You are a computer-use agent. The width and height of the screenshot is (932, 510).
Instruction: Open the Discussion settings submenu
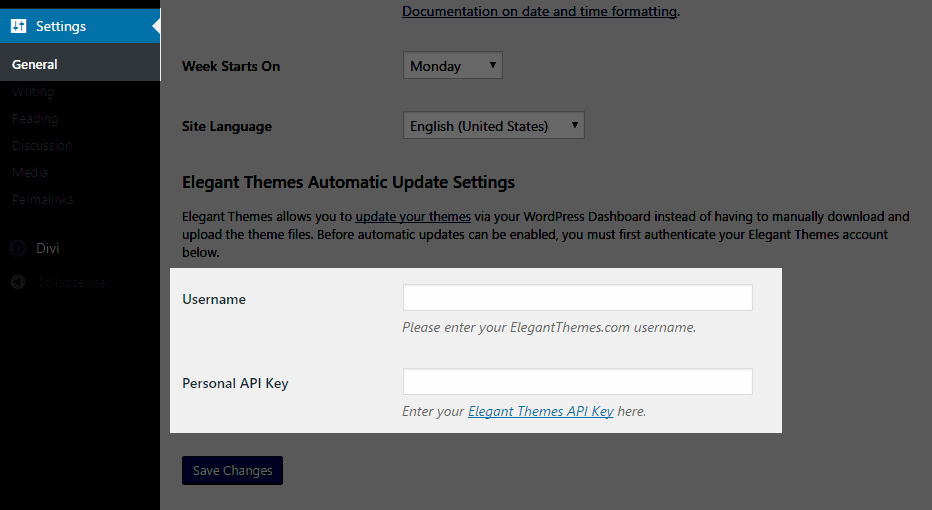42,145
